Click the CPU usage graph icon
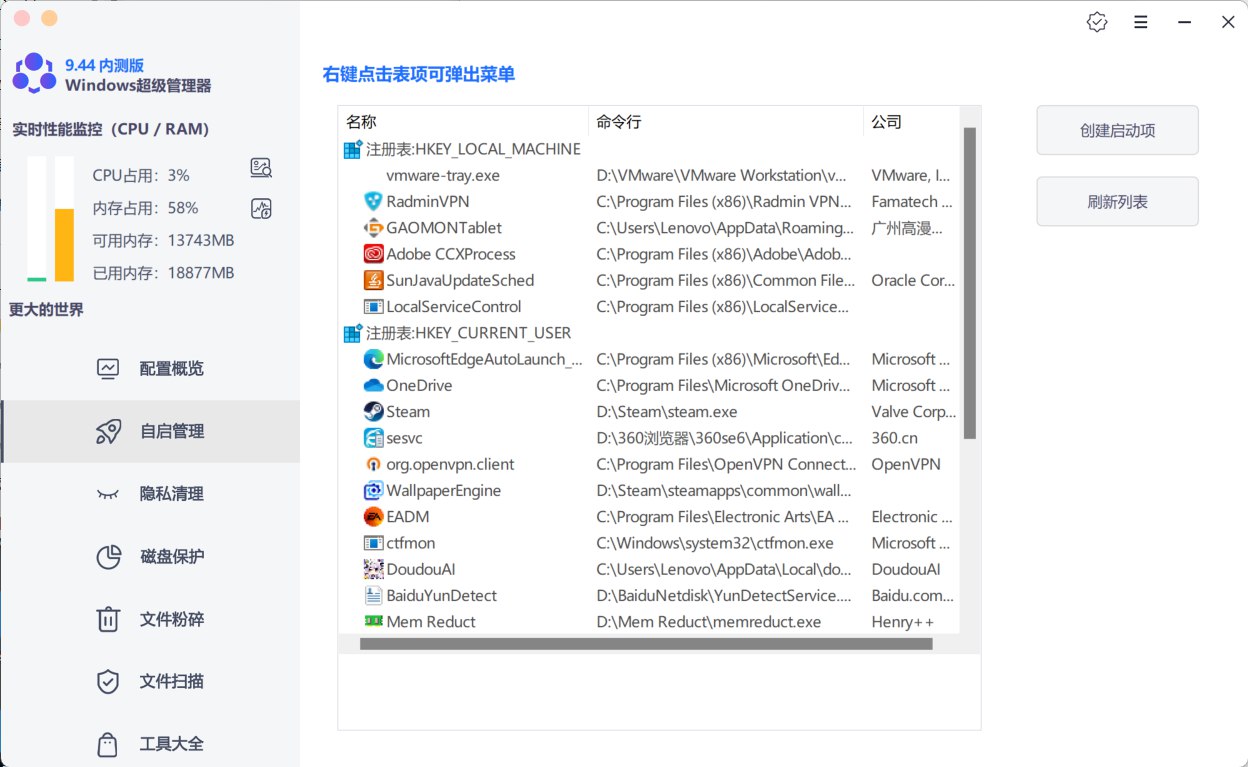This screenshot has width=1248, height=767. [260, 167]
